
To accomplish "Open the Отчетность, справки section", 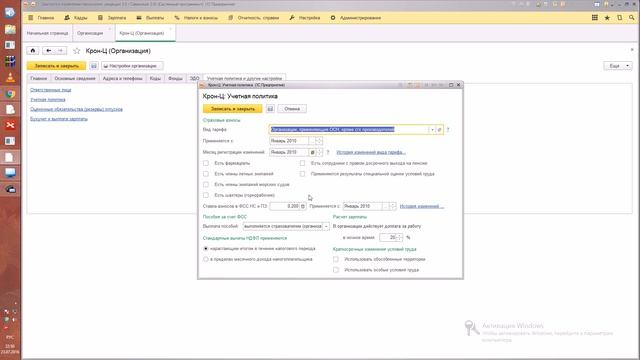I will point(253,18).
